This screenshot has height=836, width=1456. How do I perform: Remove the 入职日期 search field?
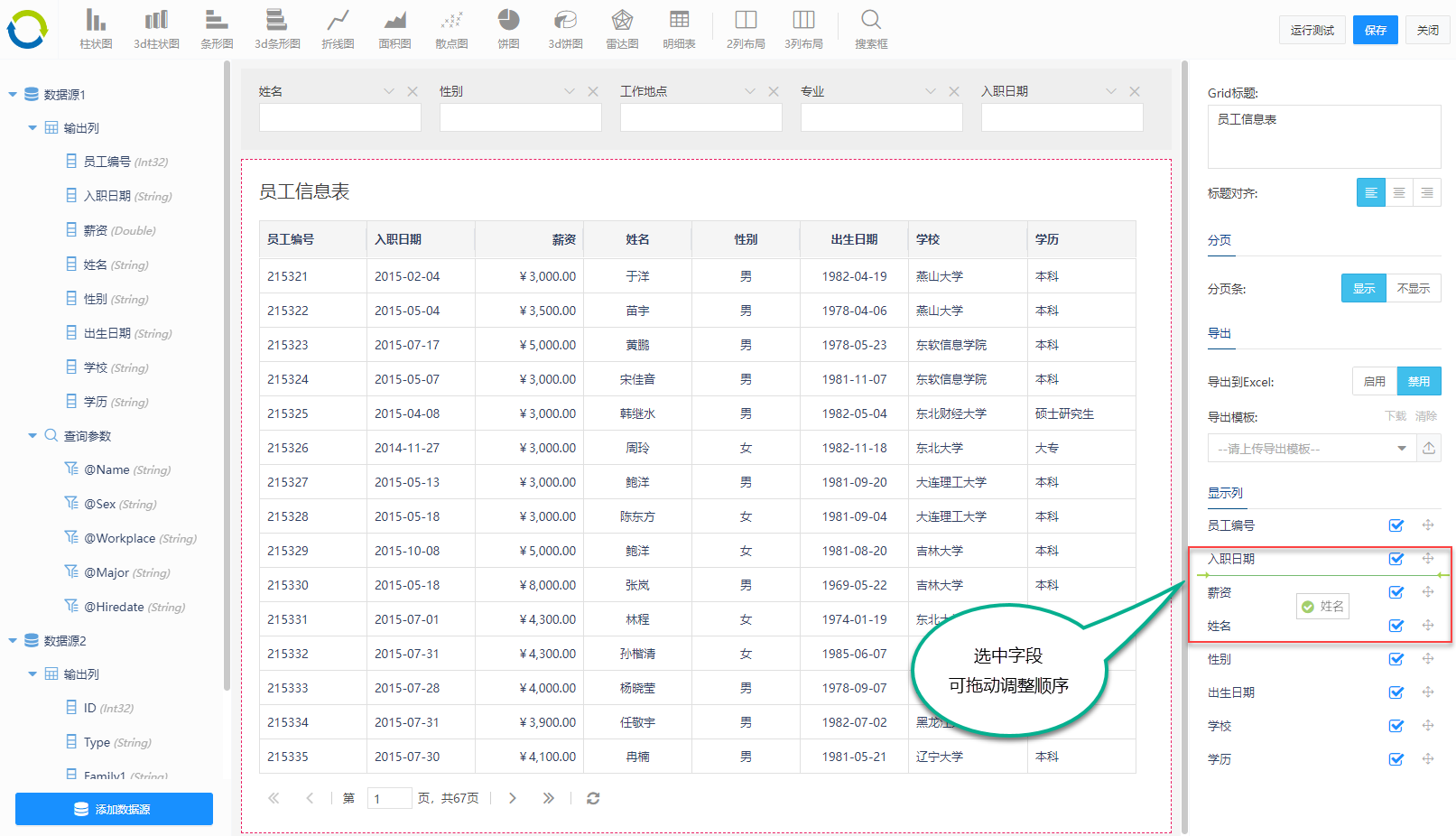[1135, 91]
